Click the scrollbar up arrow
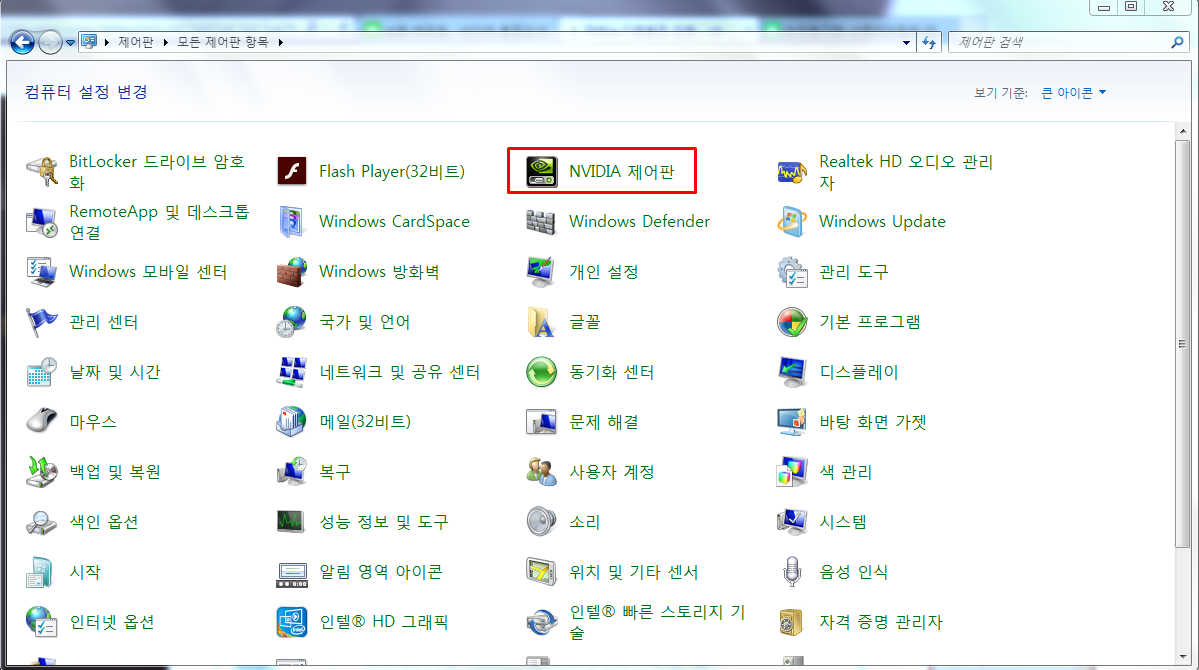The width and height of the screenshot is (1199, 670). point(1183,131)
